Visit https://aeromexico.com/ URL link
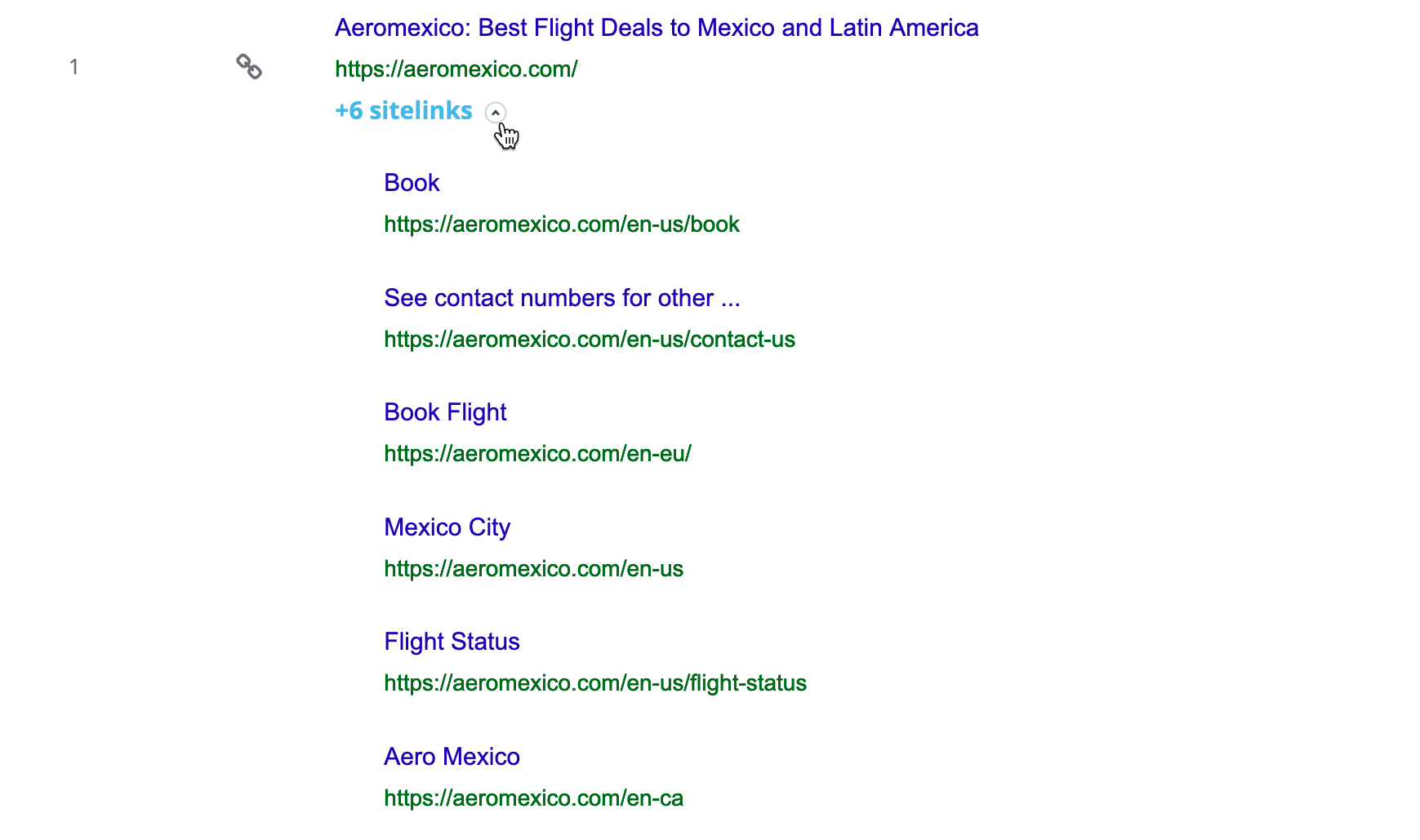 click(x=456, y=69)
